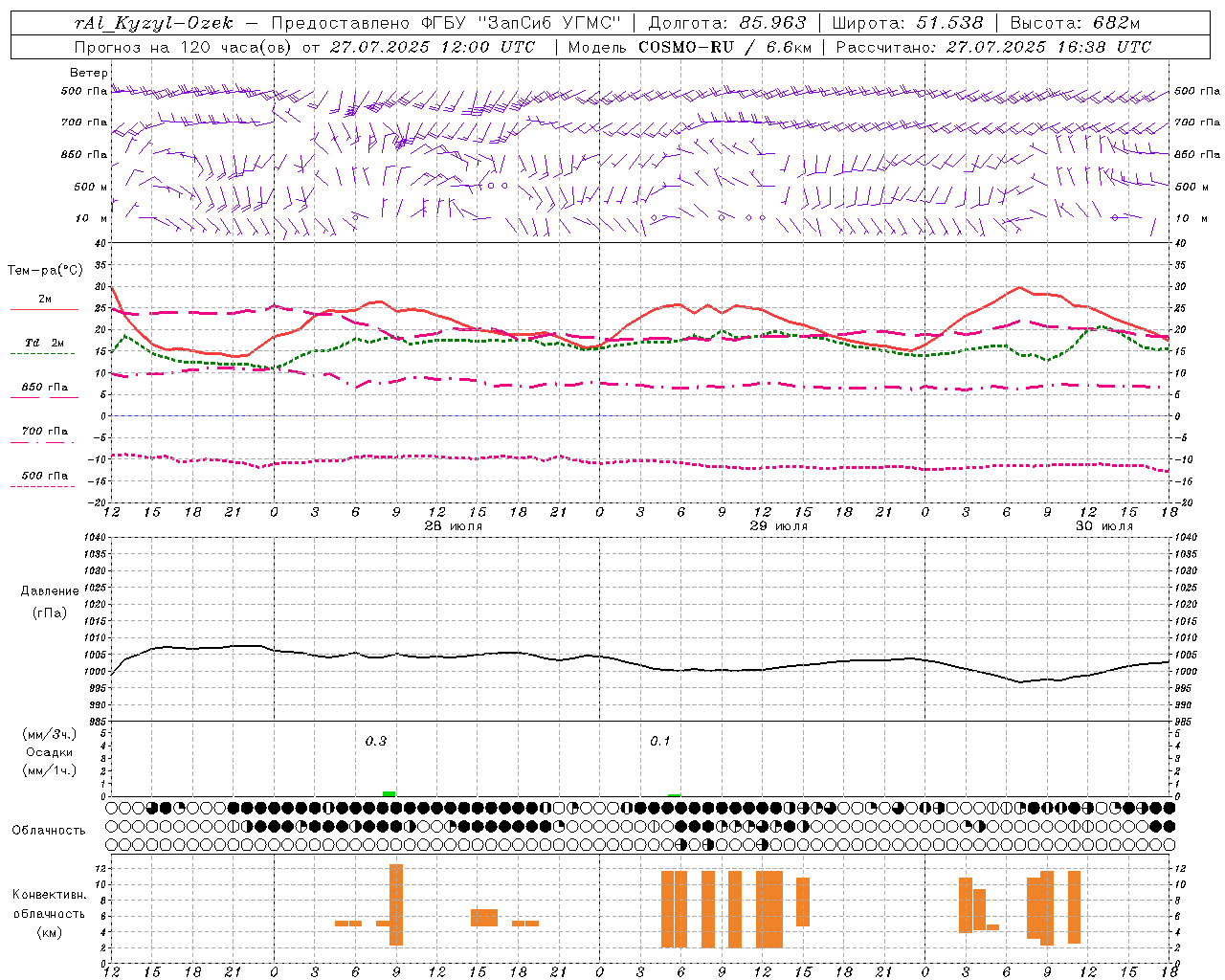The image size is (1225, 980).
Task: Click the 28 июля date label
Action: tap(455, 526)
